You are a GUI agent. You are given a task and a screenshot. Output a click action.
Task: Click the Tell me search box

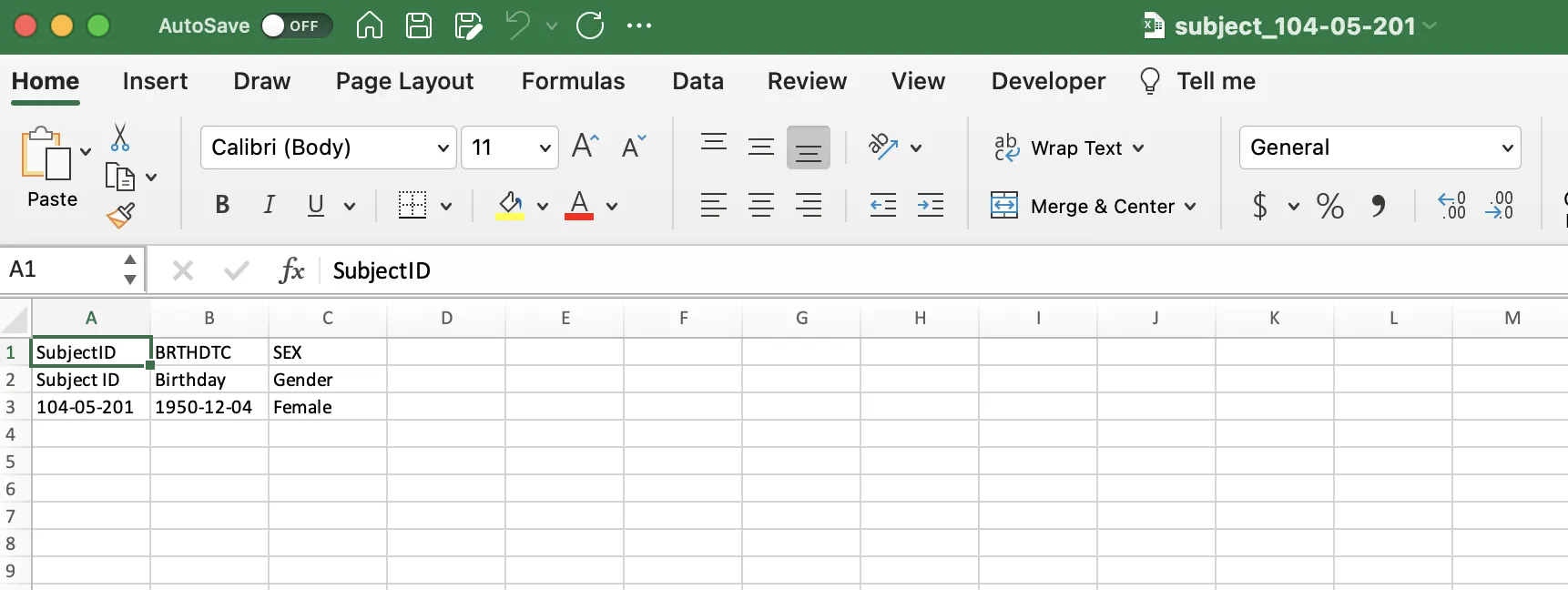(x=1197, y=81)
